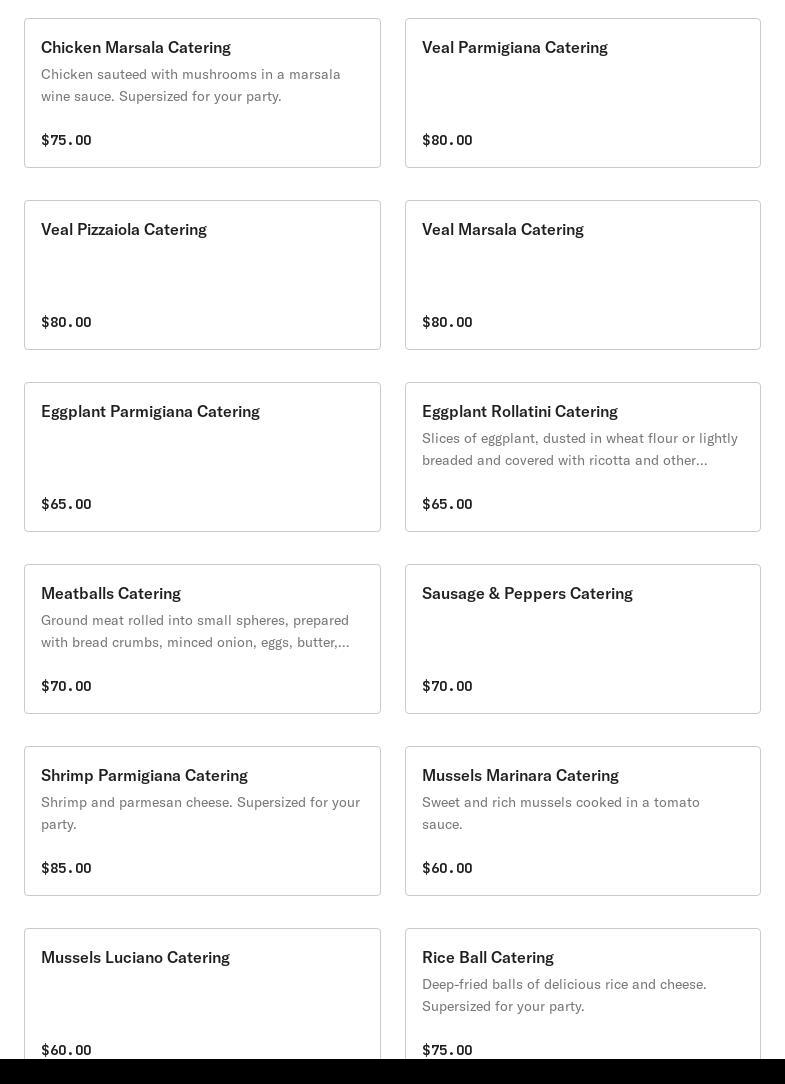Choose the Rice Ball Catering title
The width and height of the screenshot is (785, 1084).
pyautogui.click(x=488, y=958)
